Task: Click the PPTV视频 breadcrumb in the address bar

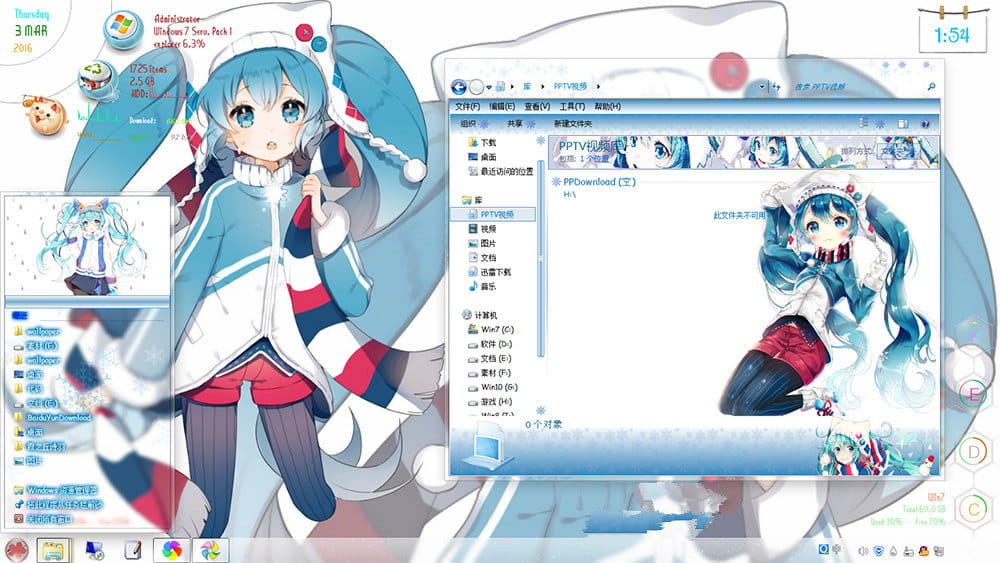Action: click(x=570, y=86)
